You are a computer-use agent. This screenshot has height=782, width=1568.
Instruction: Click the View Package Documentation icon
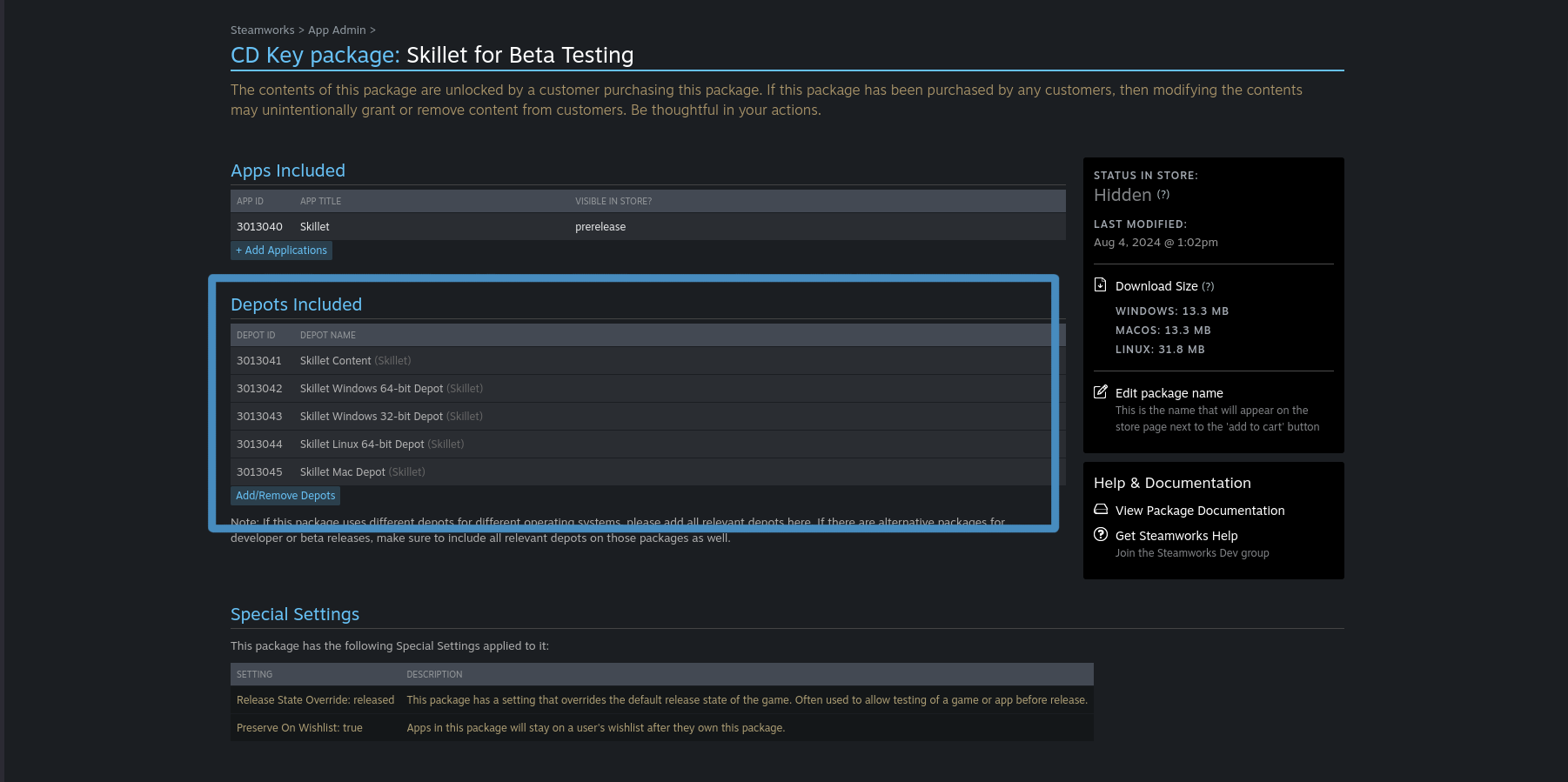pos(1100,510)
